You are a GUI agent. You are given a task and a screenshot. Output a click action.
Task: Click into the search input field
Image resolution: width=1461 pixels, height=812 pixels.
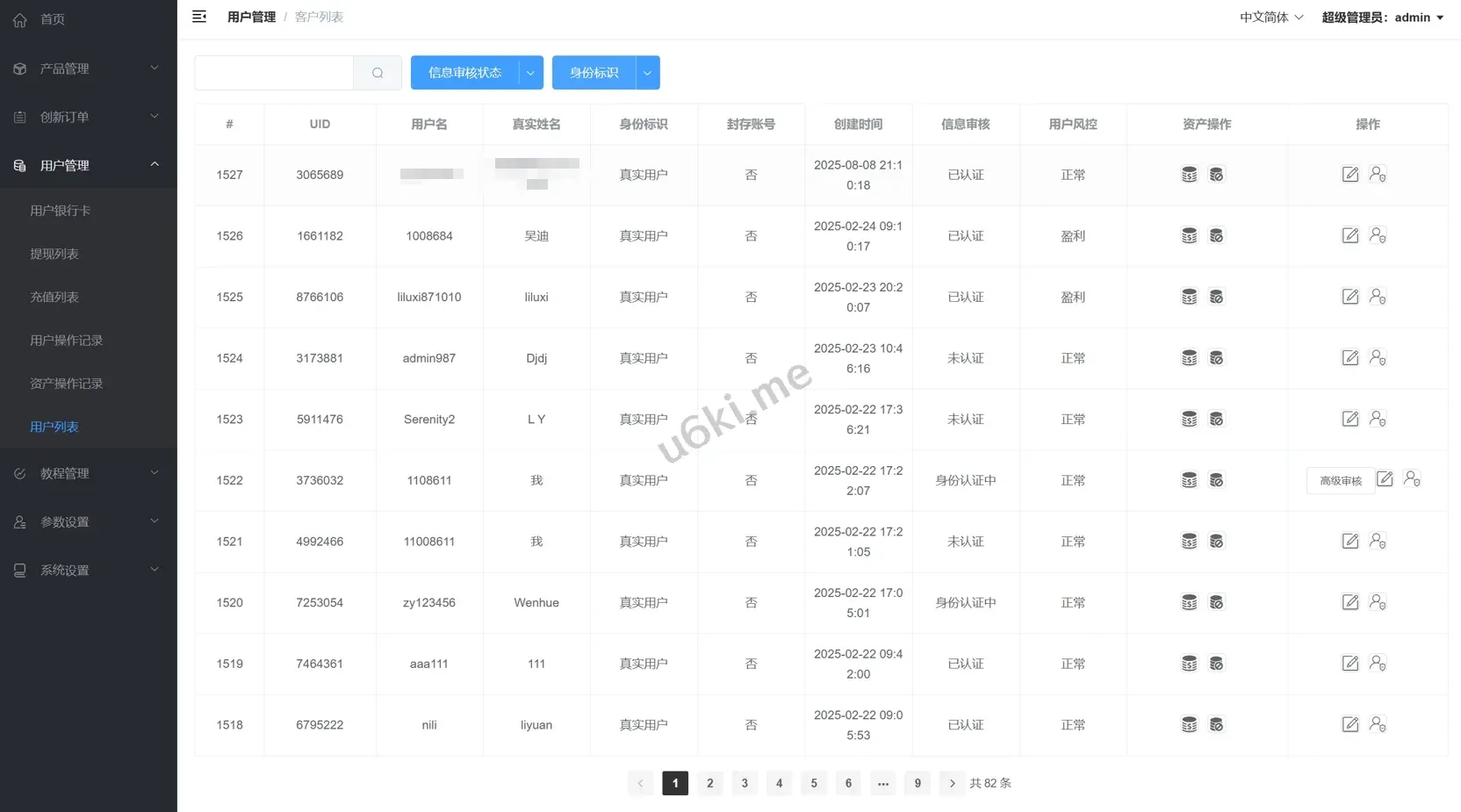point(274,73)
